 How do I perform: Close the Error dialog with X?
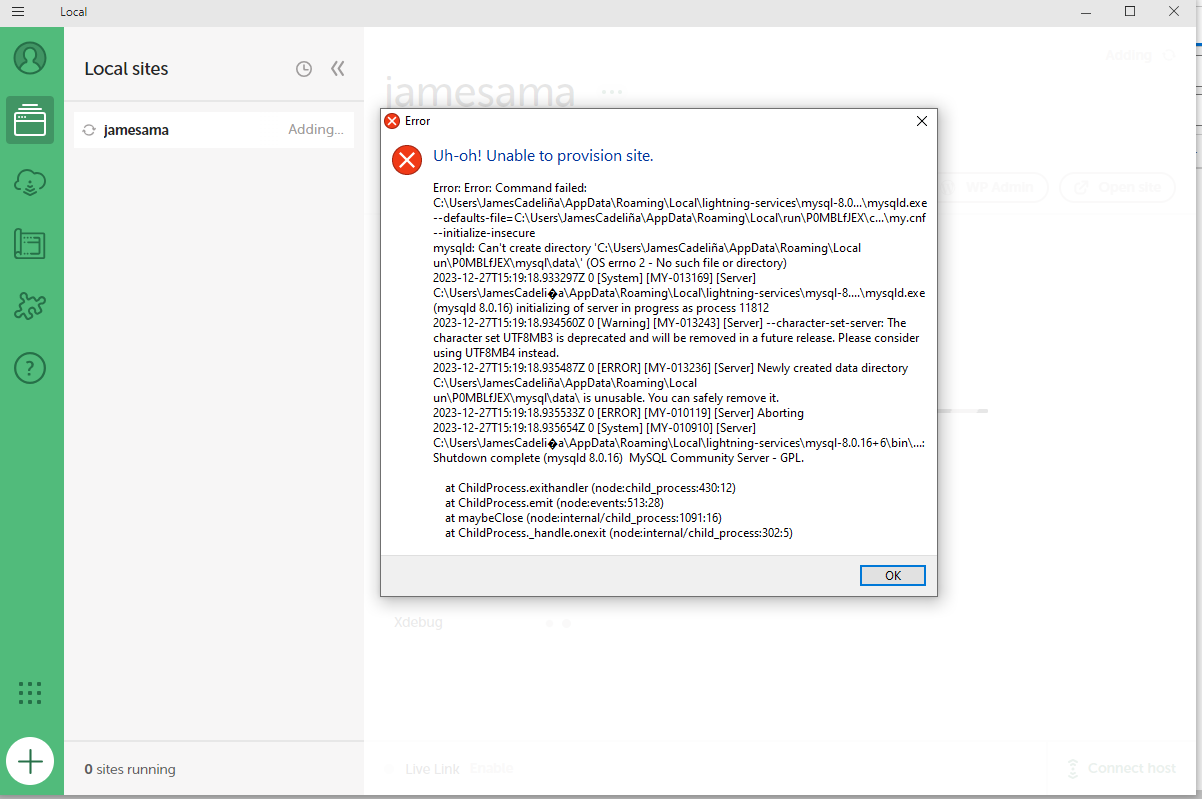[x=922, y=121]
